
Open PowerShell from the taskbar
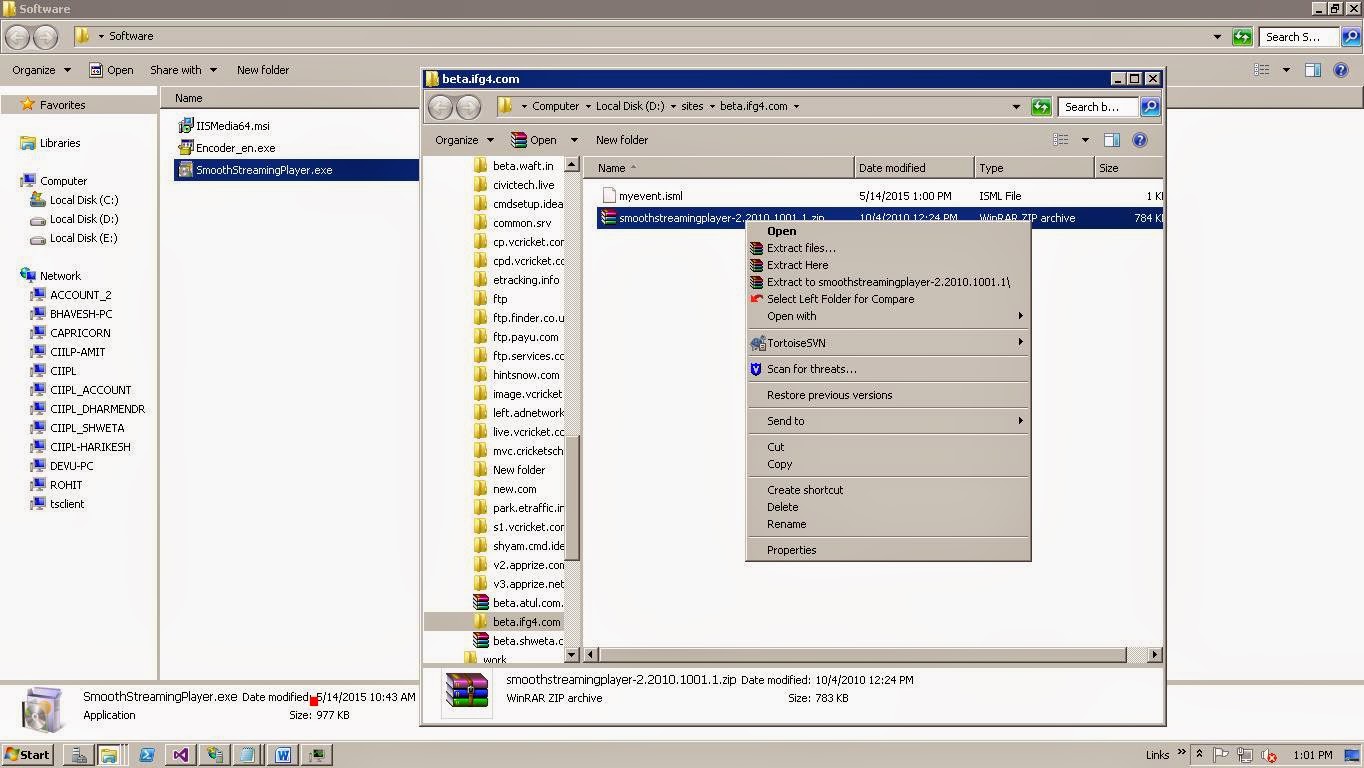(x=146, y=755)
